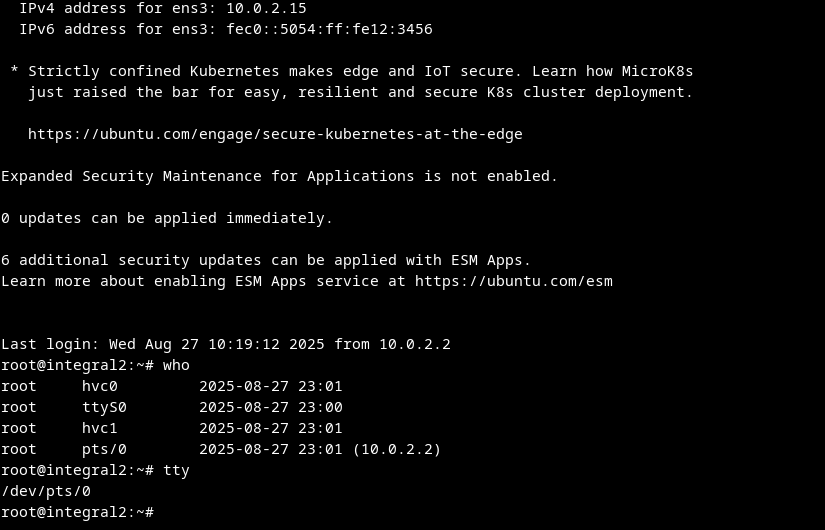This screenshot has width=825, height=530.
Task: Click the typed "tty" command
Action: (176, 470)
